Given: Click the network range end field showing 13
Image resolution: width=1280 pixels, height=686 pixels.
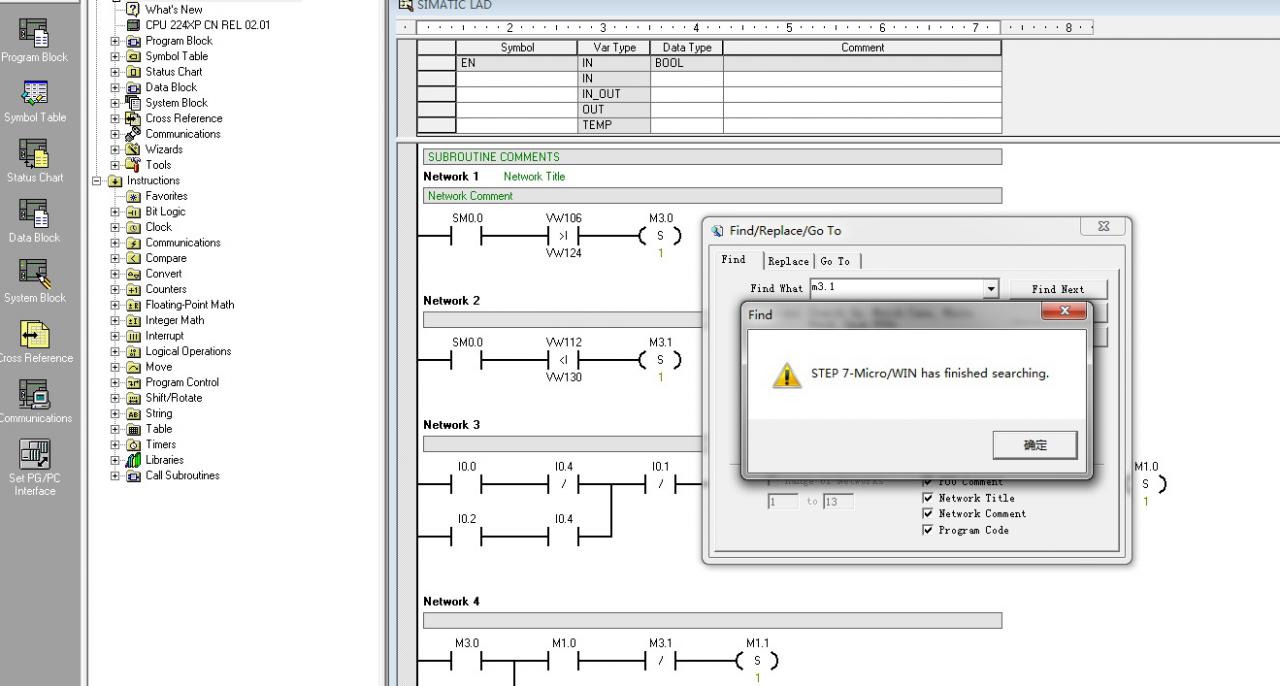Looking at the screenshot, I should 838,501.
